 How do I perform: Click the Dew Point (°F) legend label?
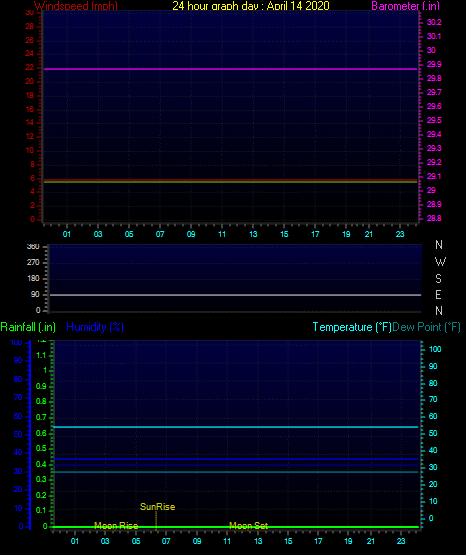click(x=426, y=327)
